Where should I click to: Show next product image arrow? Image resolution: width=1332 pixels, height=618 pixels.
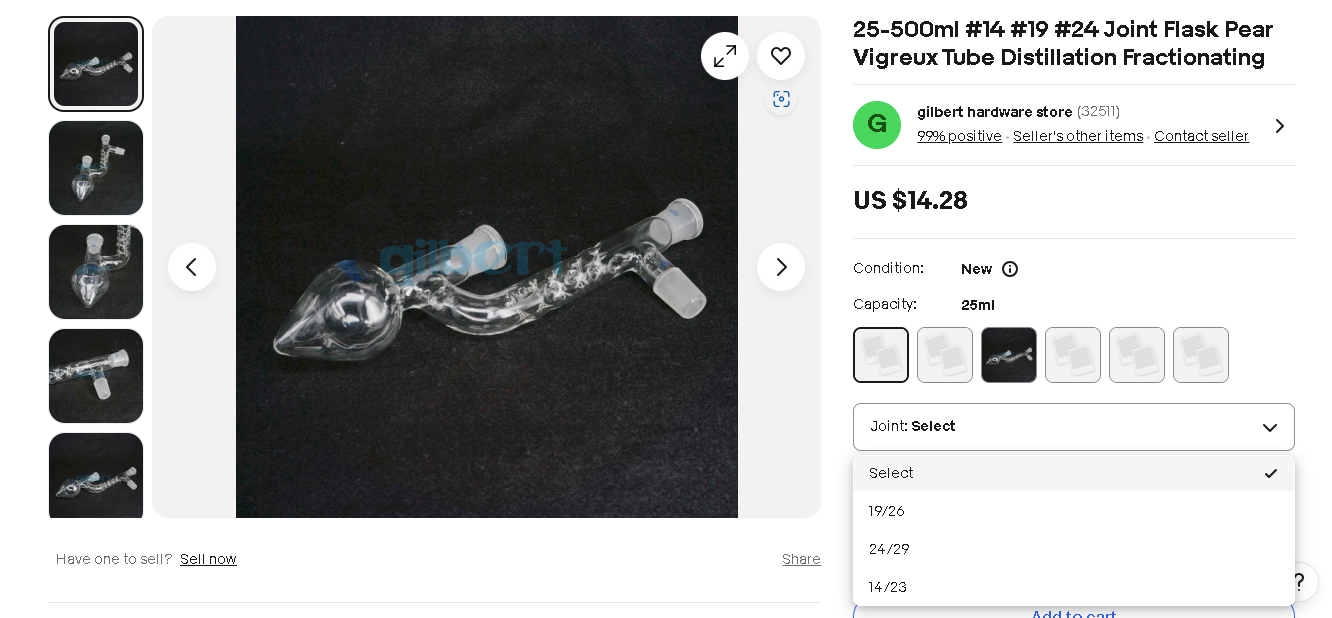(x=781, y=267)
